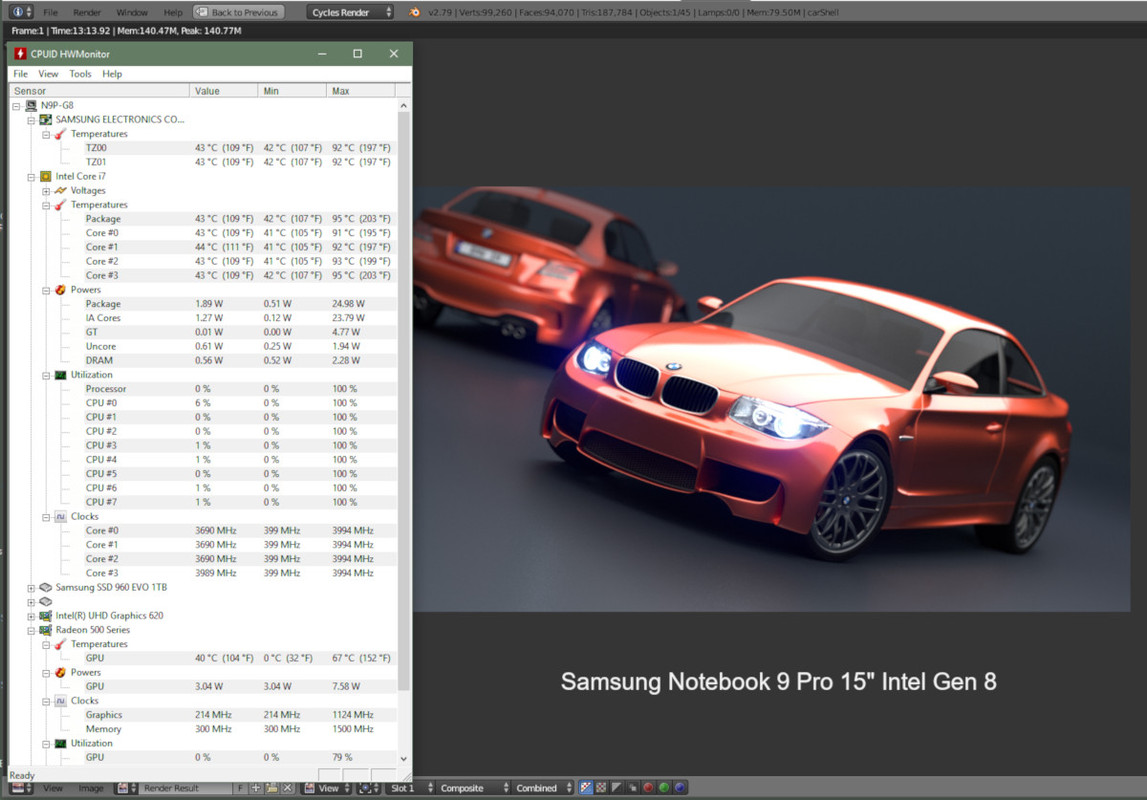Open the image editor type selector at bottom

click(x=22, y=788)
